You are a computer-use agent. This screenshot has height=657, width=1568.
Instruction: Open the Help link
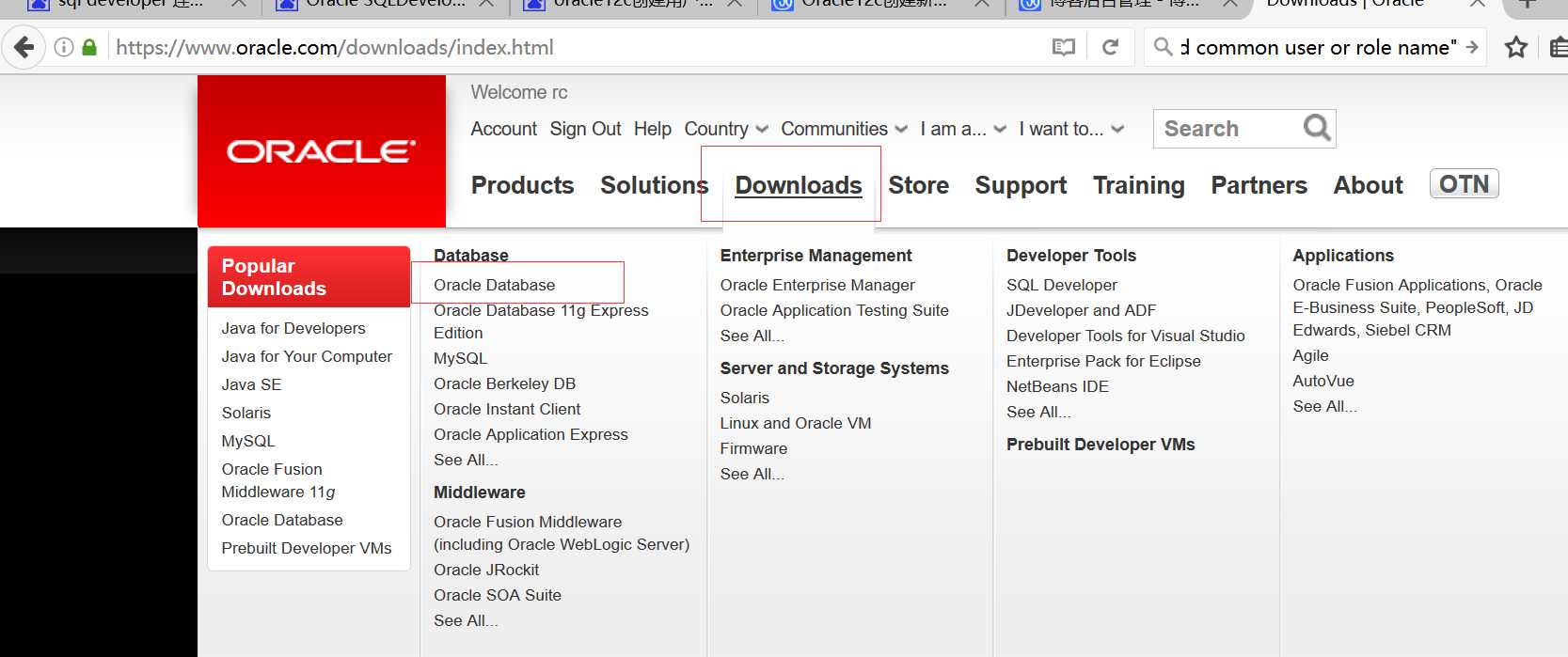pyautogui.click(x=653, y=129)
